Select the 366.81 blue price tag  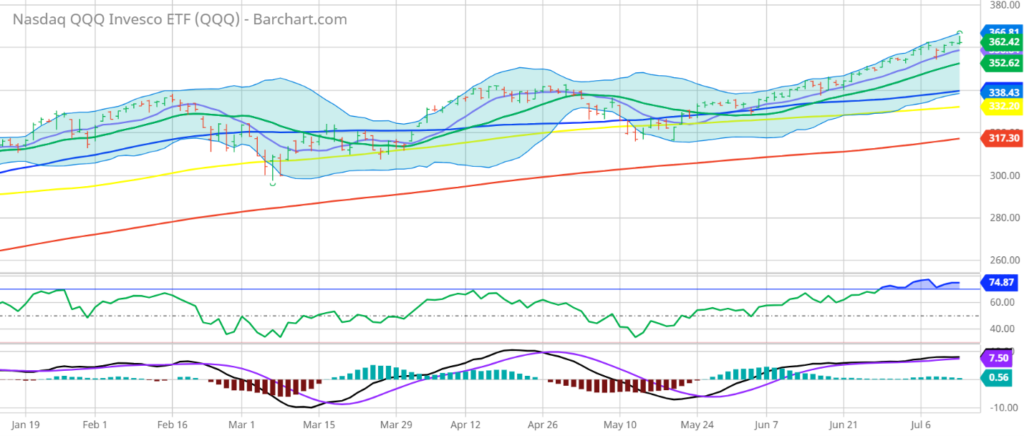1002,31
